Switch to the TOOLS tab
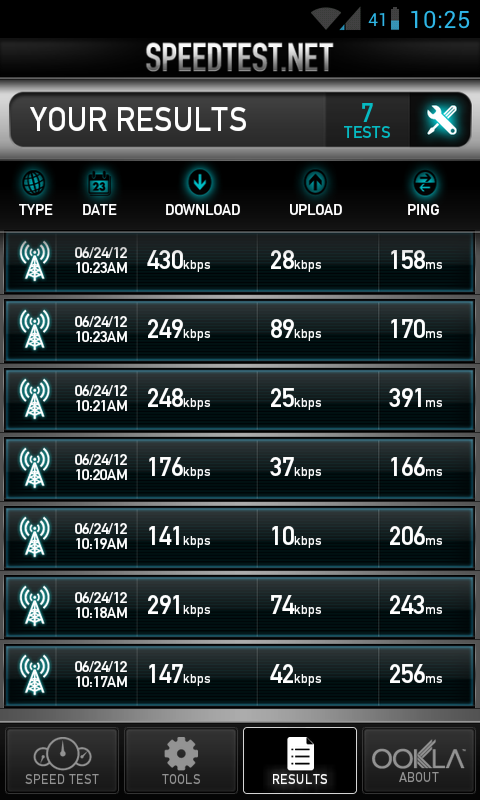 [x=181, y=761]
